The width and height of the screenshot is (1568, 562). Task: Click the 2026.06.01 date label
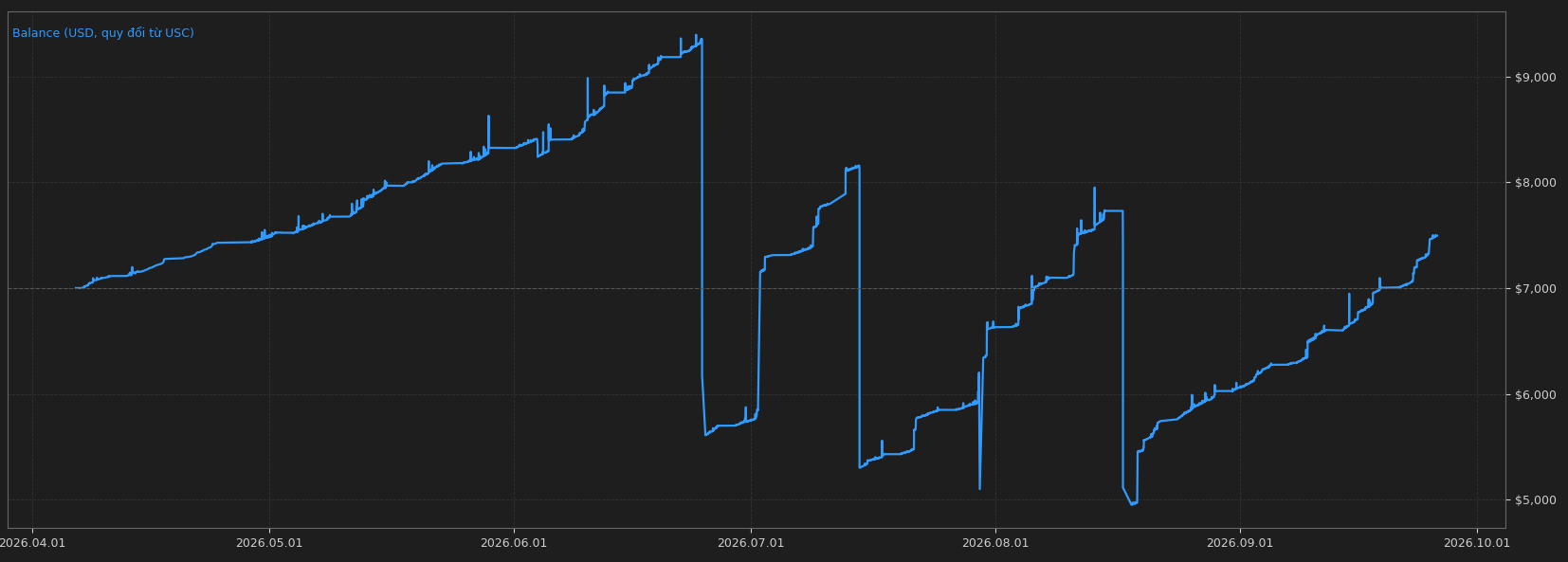[514, 543]
